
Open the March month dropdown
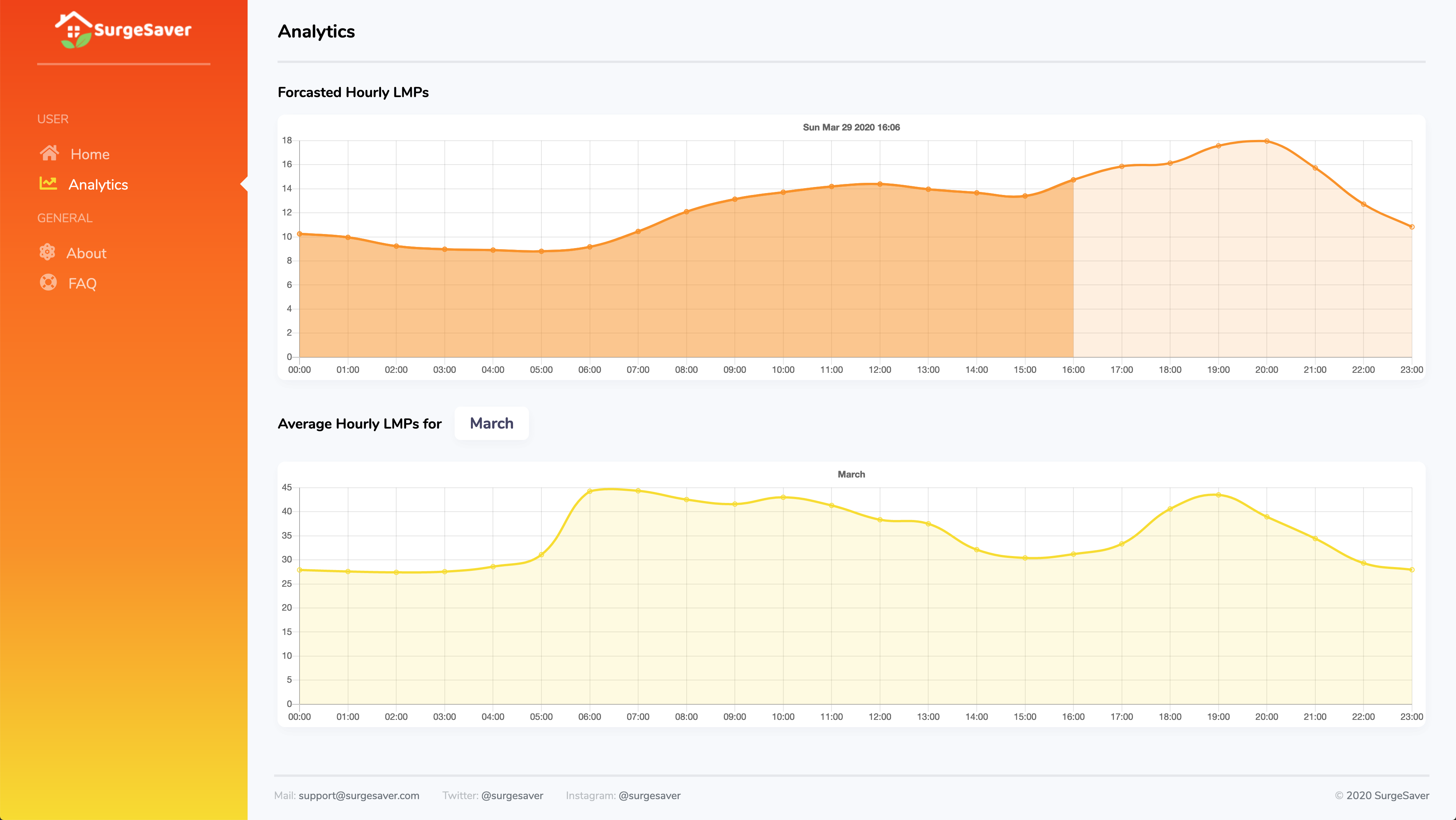click(491, 424)
